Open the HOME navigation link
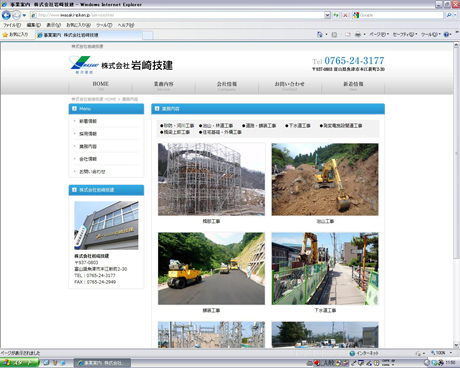The height and width of the screenshot is (368, 460). [100, 86]
